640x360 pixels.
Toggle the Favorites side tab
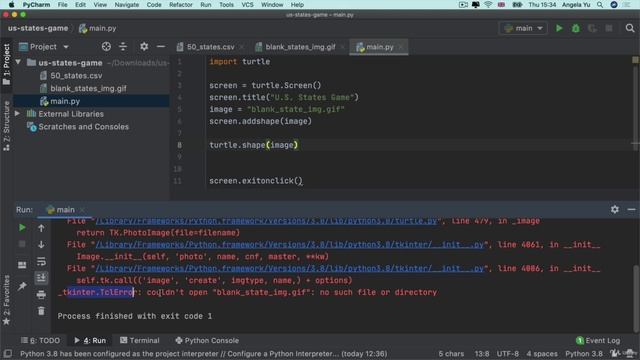(x=6, y=300)
